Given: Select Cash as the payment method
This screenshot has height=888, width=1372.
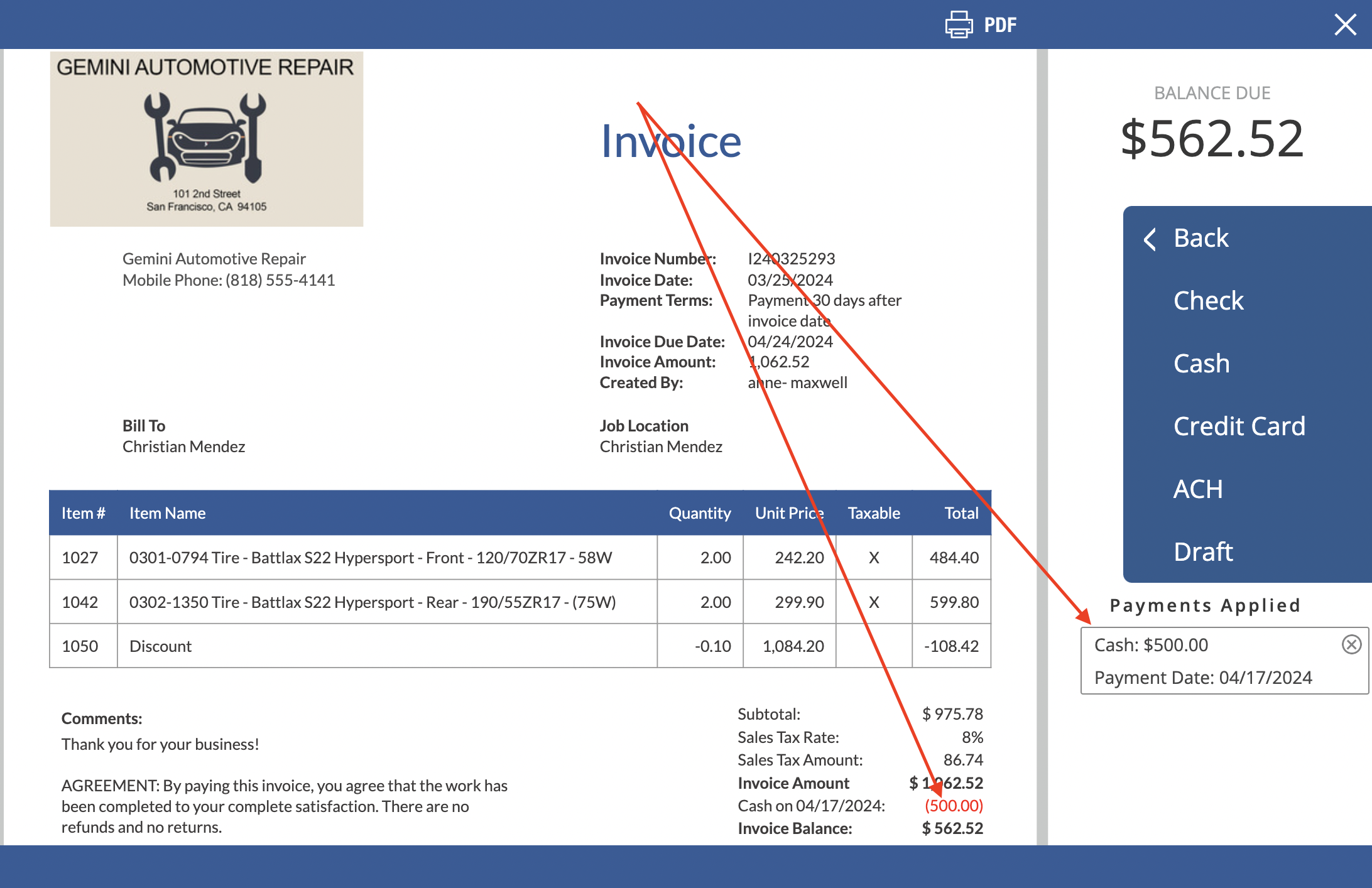Looking at the screenshot, I should tap(1201, 363).
